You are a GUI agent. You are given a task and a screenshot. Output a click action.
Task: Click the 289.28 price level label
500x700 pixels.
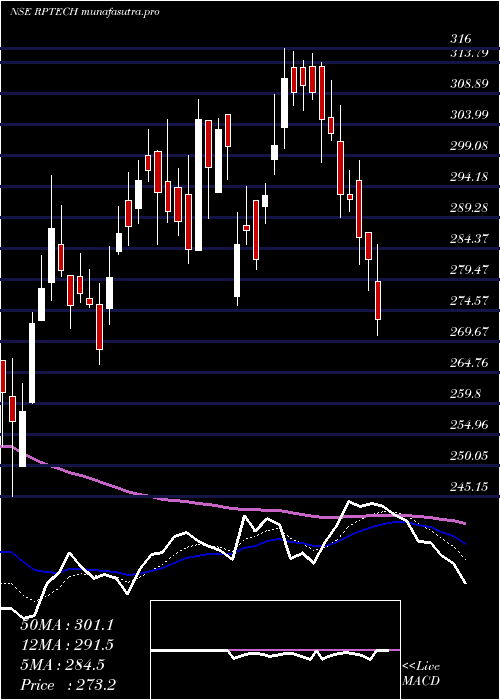coord(468,208)
